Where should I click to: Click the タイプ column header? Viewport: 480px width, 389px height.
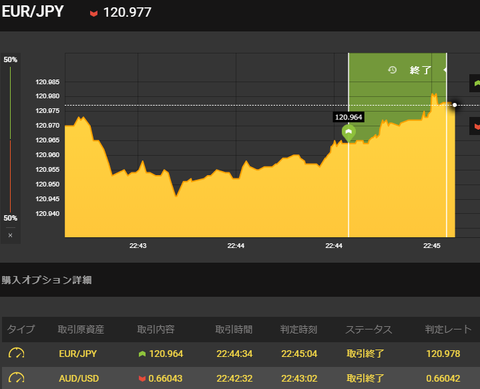21,329
